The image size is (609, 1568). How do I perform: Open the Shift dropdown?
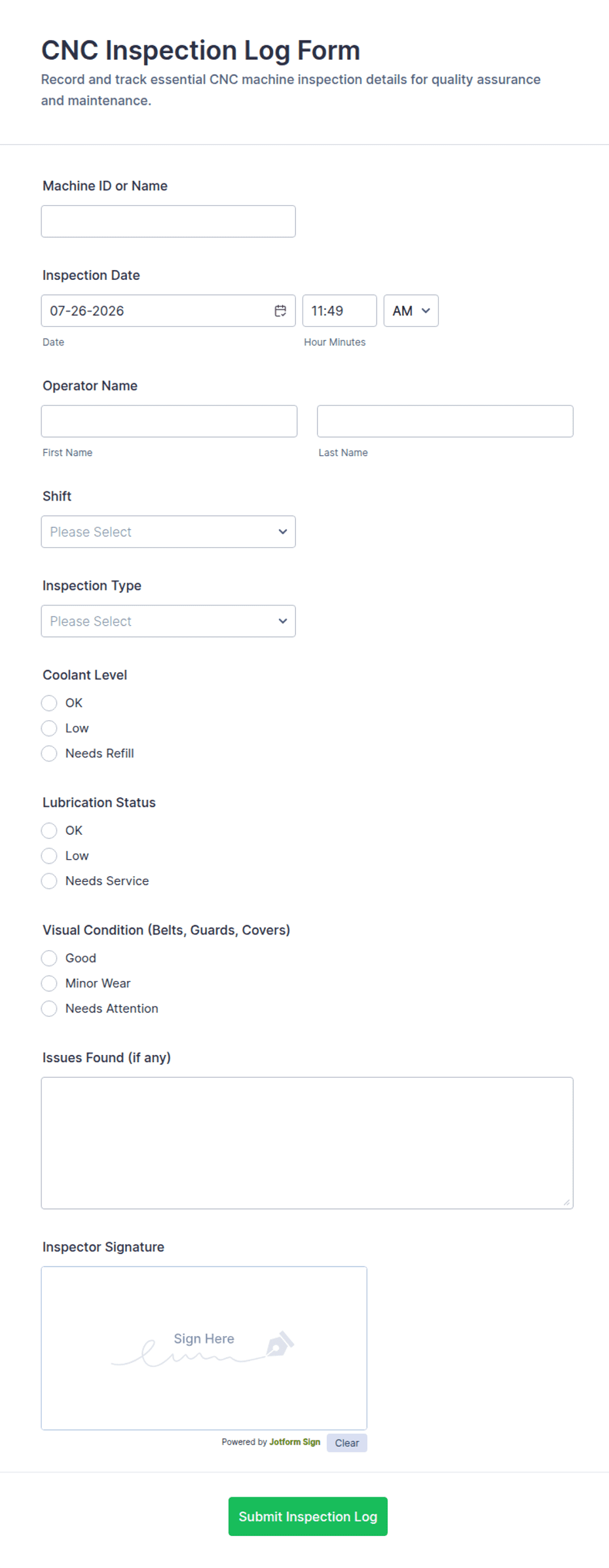[168, 532]
